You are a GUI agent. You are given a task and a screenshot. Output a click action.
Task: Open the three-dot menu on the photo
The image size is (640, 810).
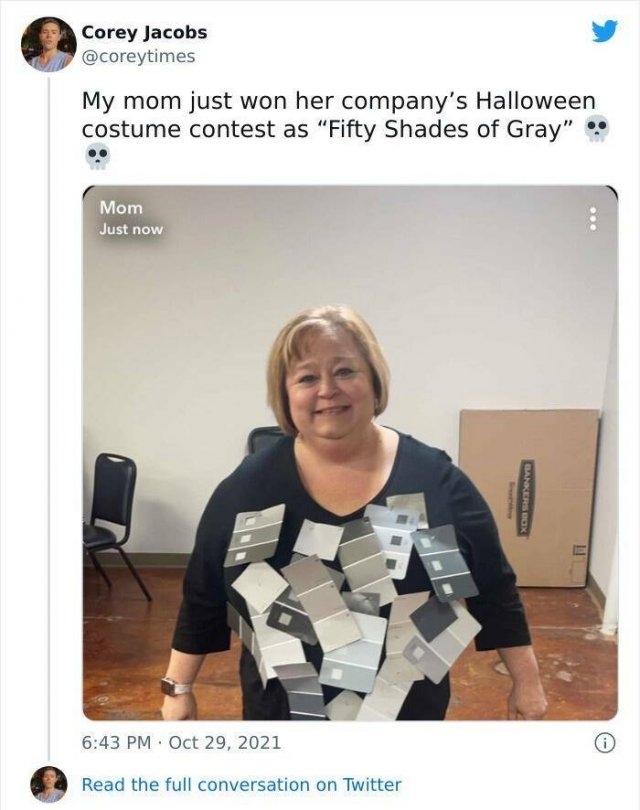coord(593,219)
